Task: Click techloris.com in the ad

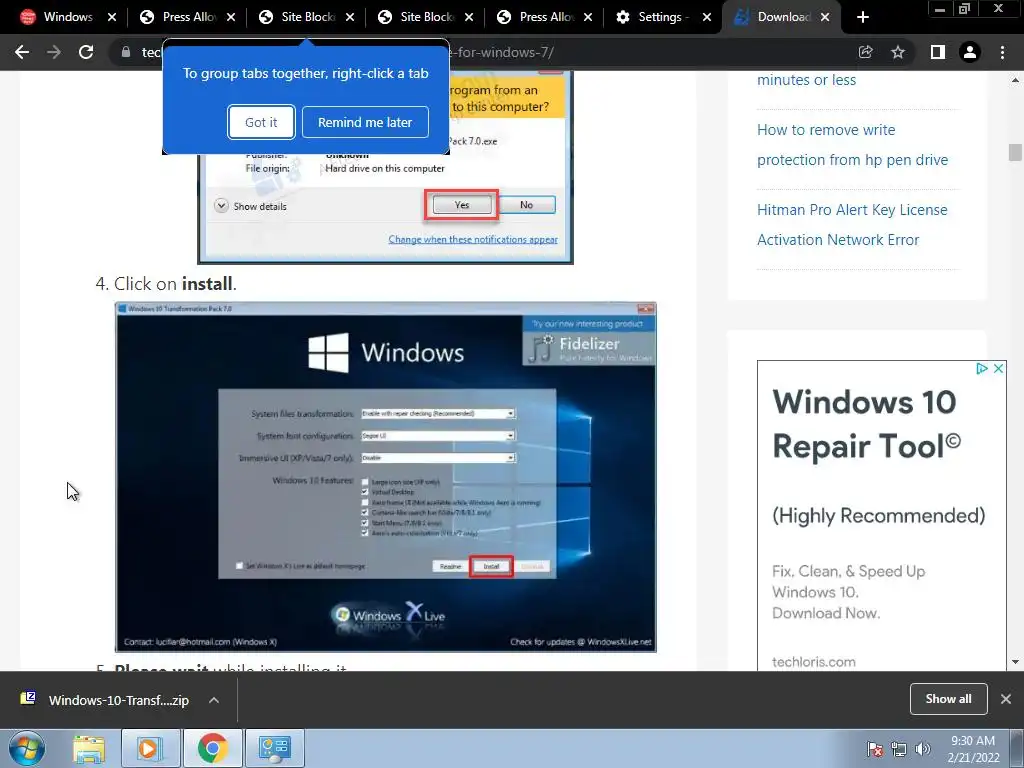Action: pyautogui.click(x=814, y=662)
